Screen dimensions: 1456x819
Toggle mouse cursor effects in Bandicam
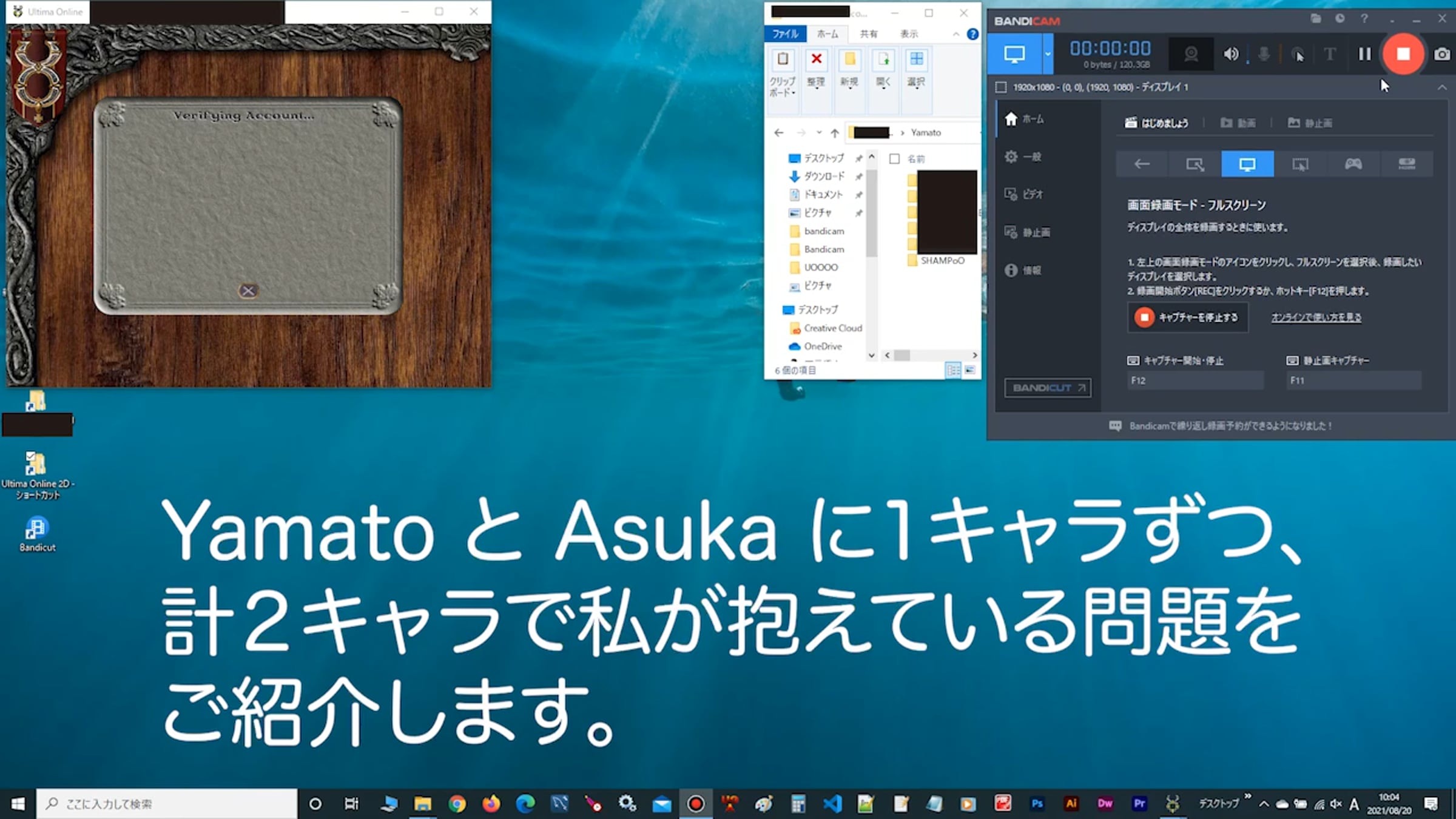pos(1297,54)
